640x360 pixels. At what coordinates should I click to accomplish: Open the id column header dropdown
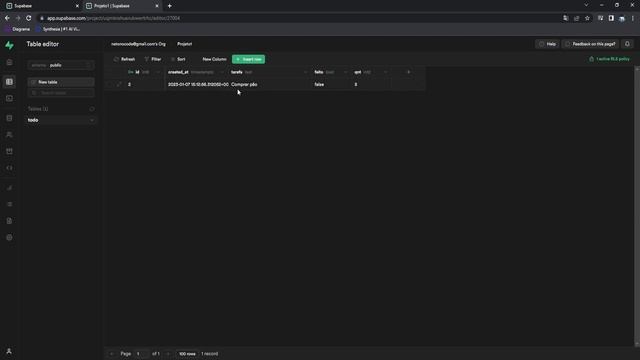(x=158, y=72)
